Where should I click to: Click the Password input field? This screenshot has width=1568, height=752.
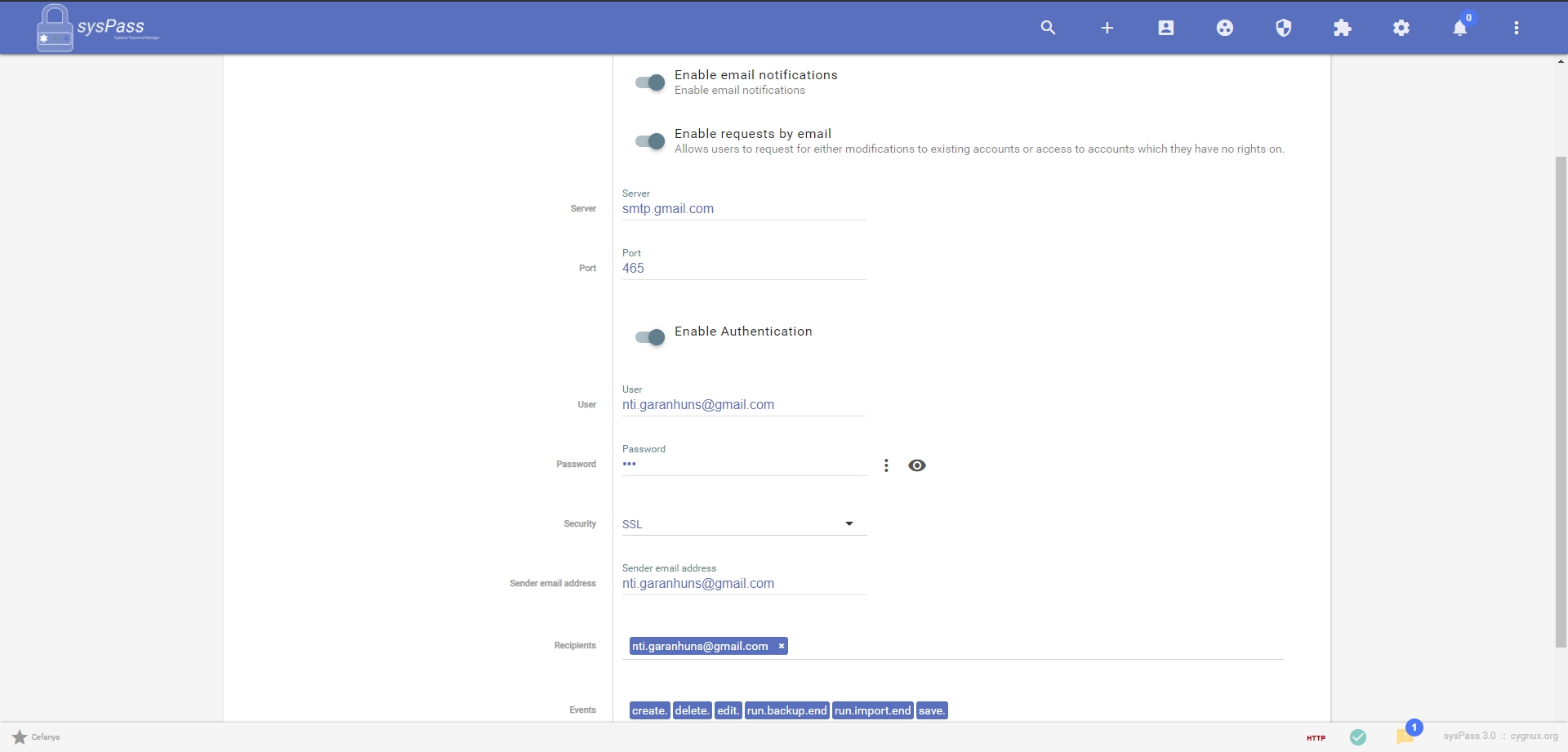point(744,465)
